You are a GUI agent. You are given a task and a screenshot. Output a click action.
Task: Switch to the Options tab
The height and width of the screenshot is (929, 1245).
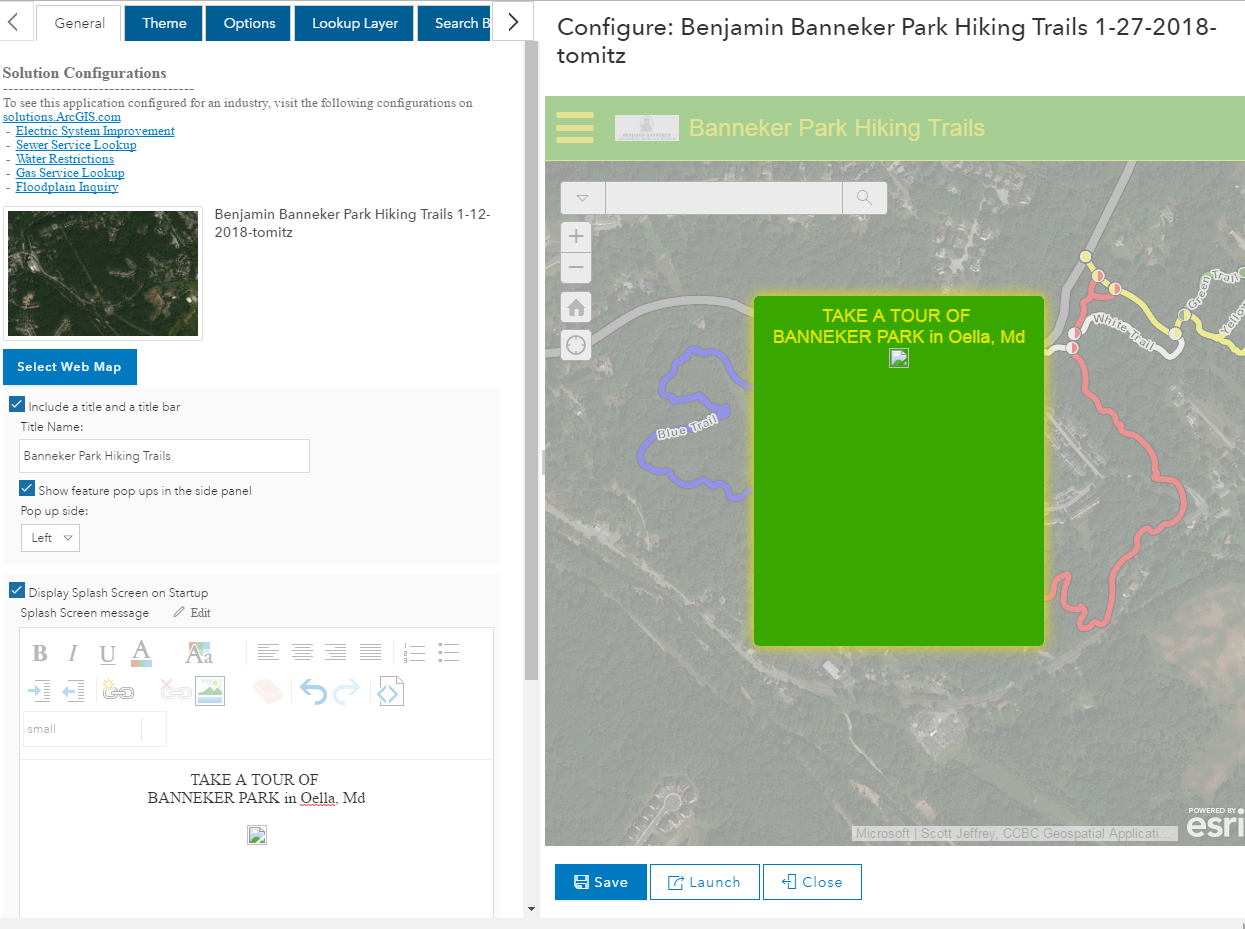click(x=249, y=23)
